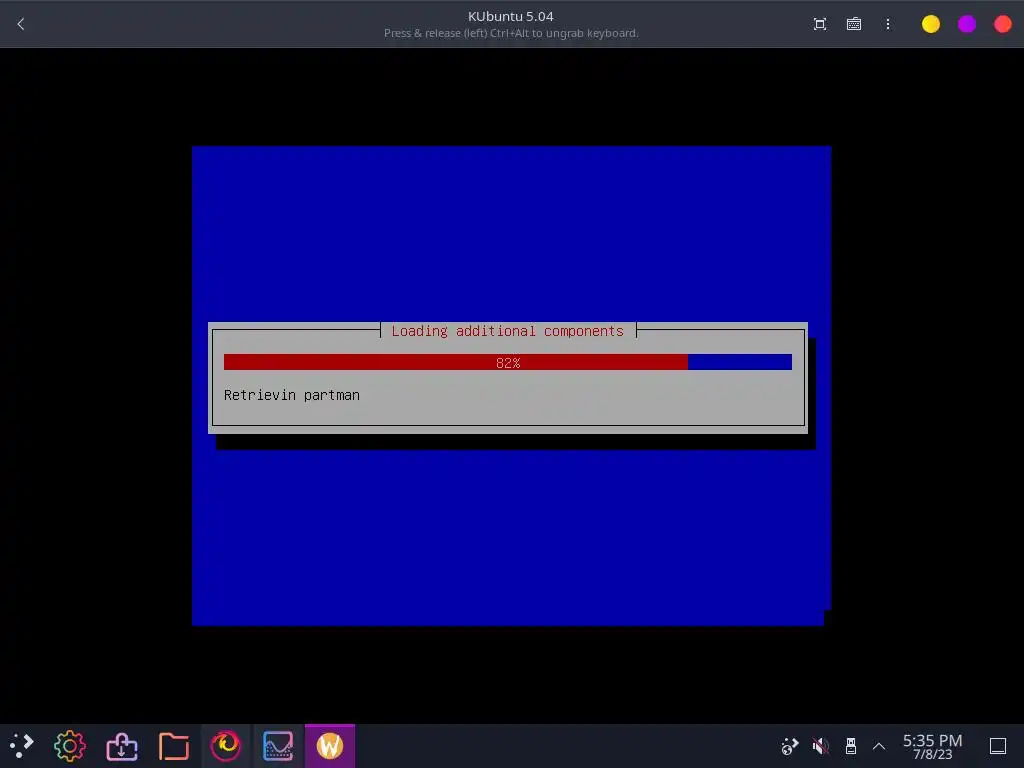Image resolution: width=1024 pixels, height=768 pixels.
Task: Open the removable devices tray icon
Action: tap(850, 745)
